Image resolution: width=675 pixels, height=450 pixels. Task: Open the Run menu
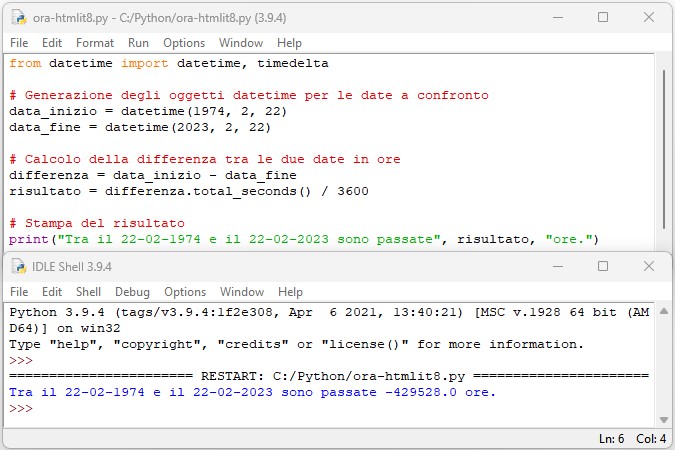point(138,43)
